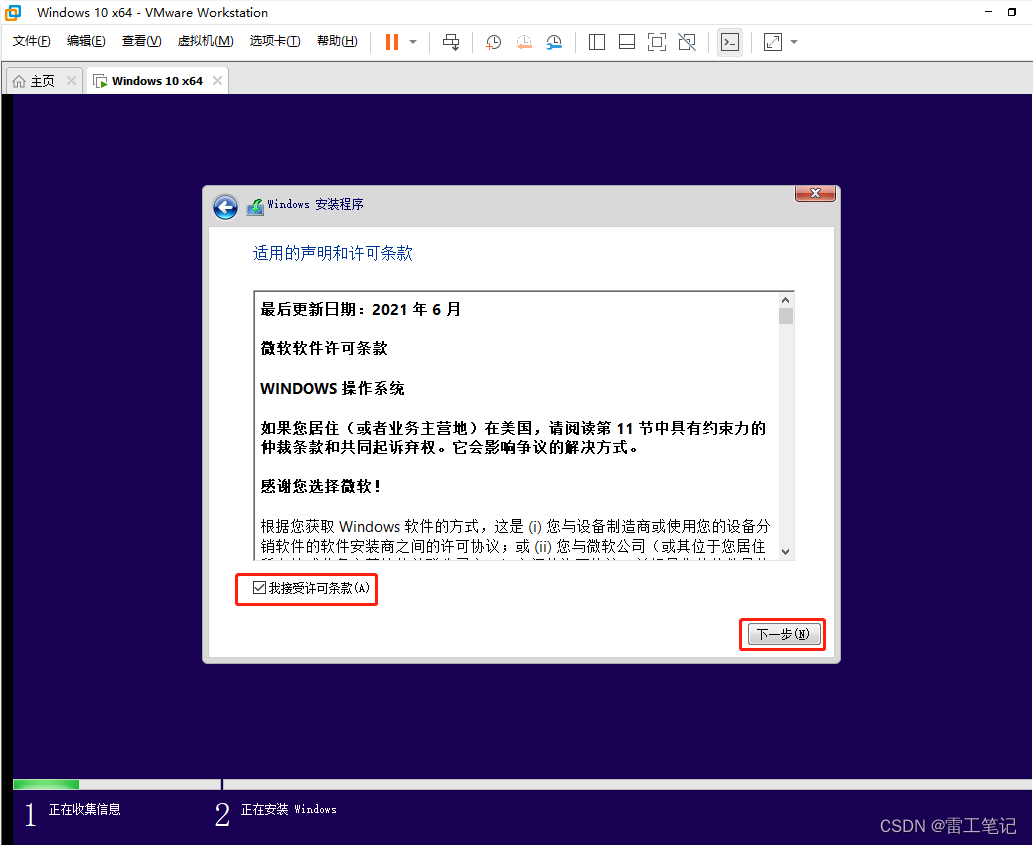The width and height of the screenshot is (1033, 845).
Task: Click 正在安装 Windows step label
Action: point(289,809)
